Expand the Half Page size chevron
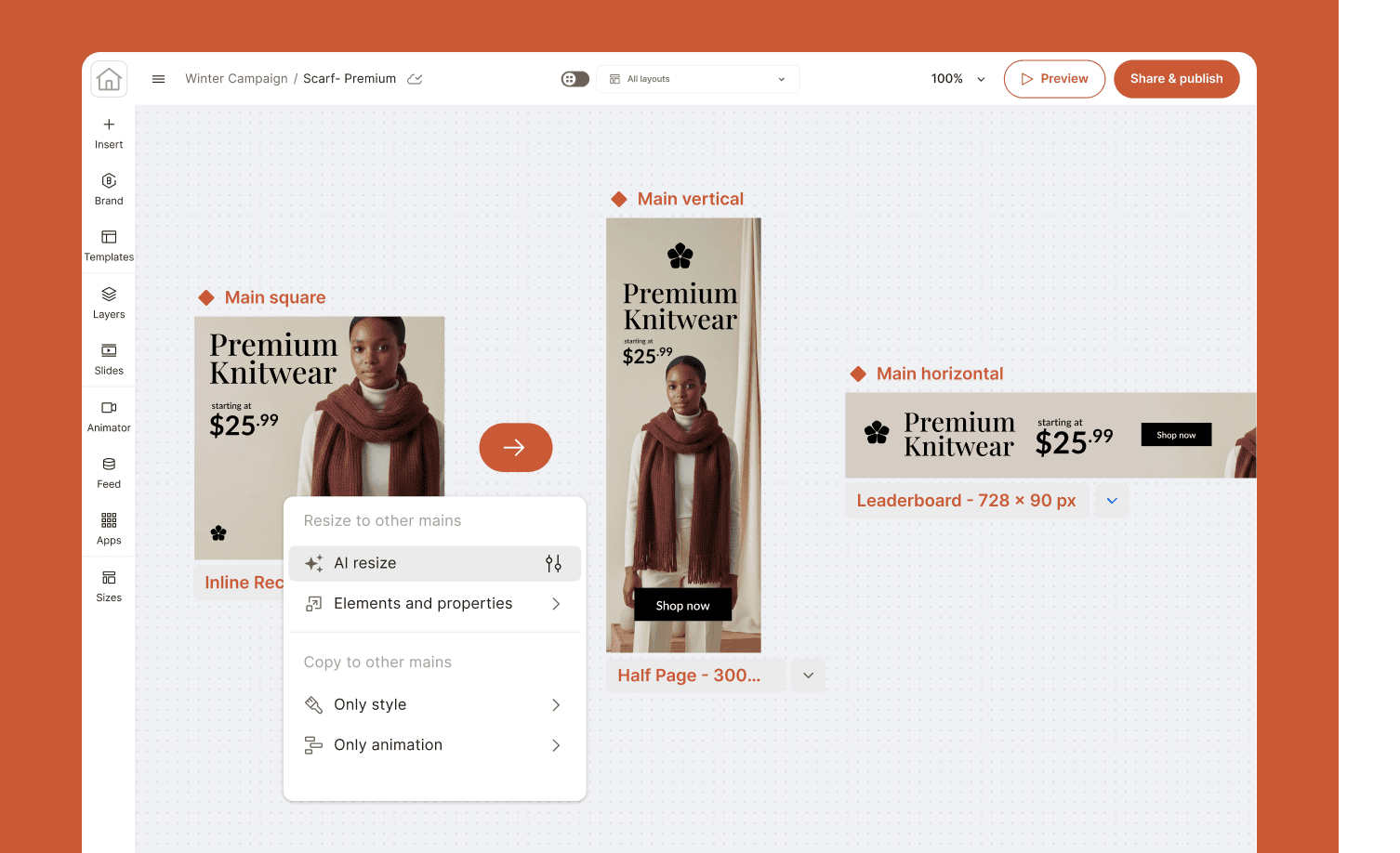The width and height of the screenshot is (1400, 853). click(808, 676)
